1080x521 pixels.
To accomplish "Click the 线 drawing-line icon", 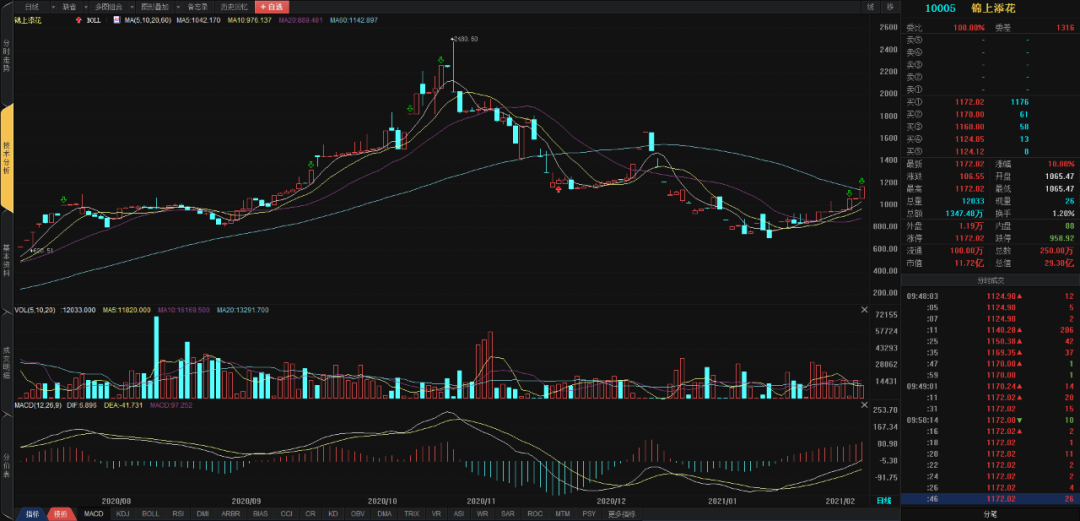I will tap(871, 7).
